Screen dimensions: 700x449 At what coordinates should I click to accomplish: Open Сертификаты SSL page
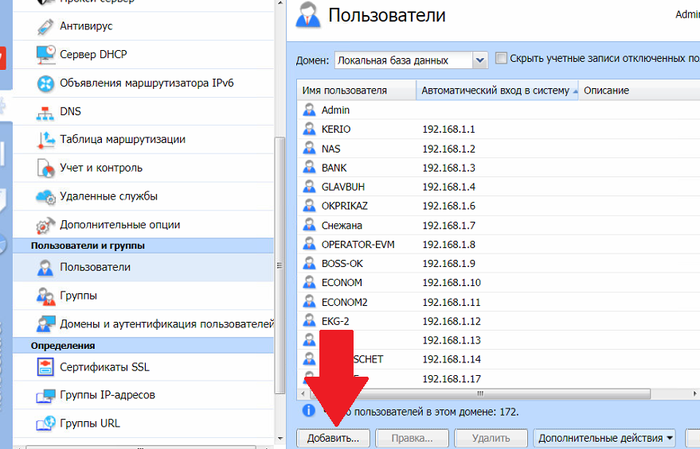coord(104,367)
